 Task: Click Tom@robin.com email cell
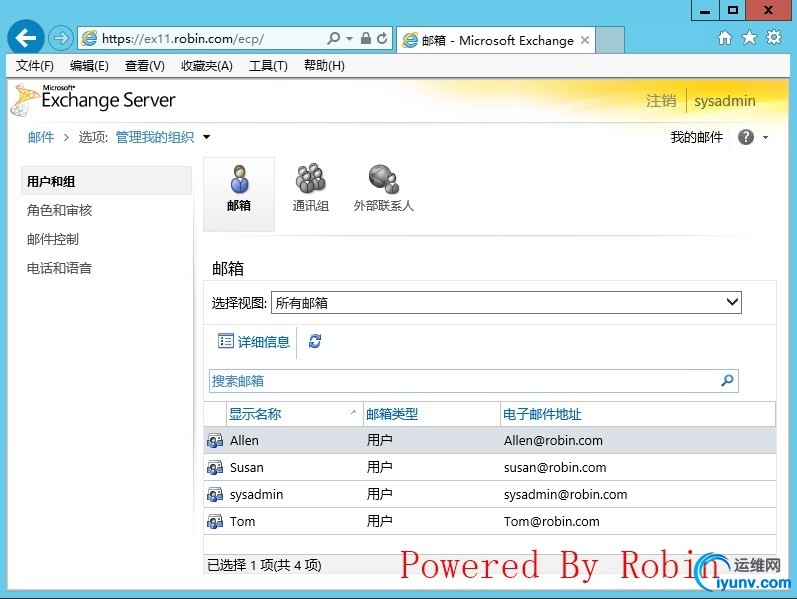551,521
